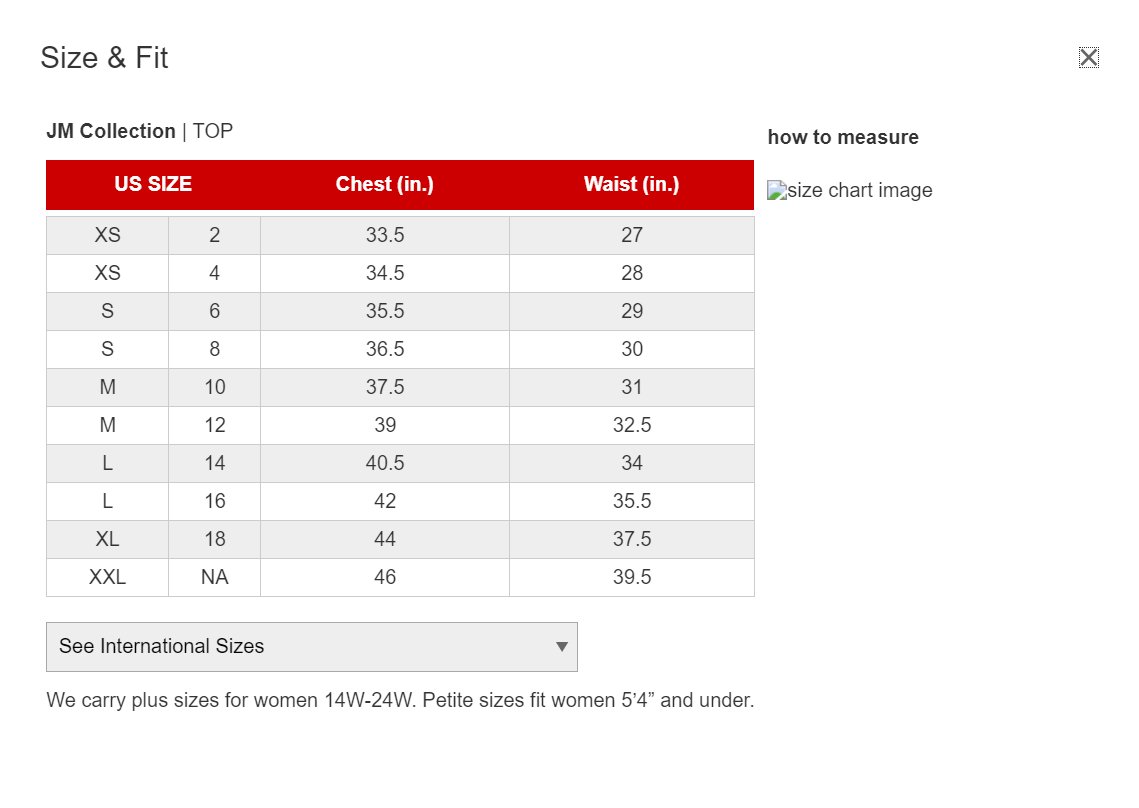Click the broken size chart image
The image size is (1139, 808).
pyautogui.click(x=850, y=191)
